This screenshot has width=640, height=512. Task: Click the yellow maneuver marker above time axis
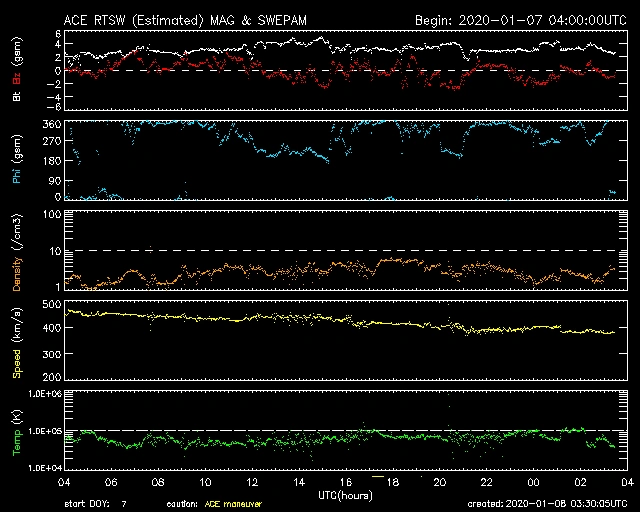[377, 477]
